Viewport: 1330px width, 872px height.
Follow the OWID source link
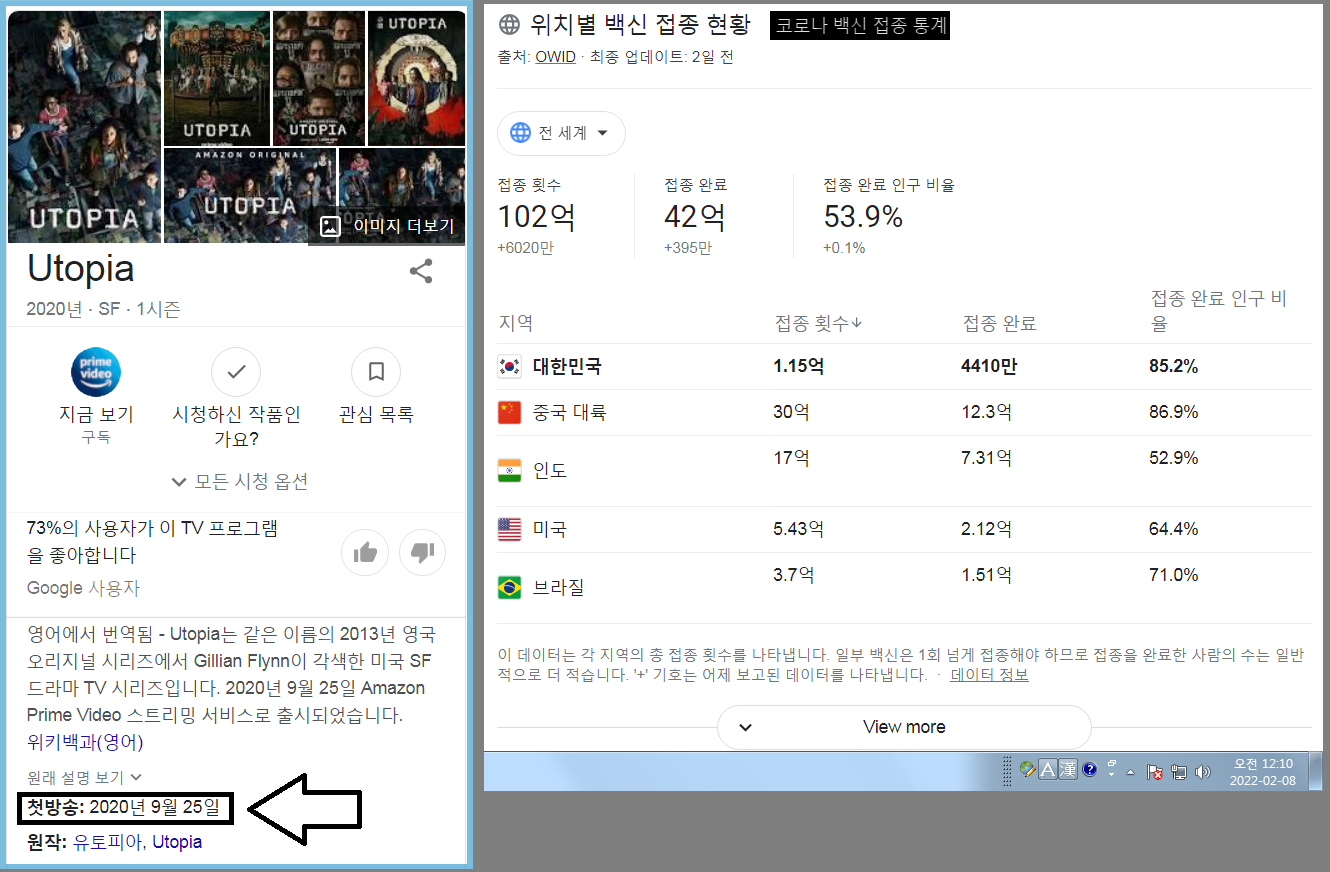(x=555, y=57)
